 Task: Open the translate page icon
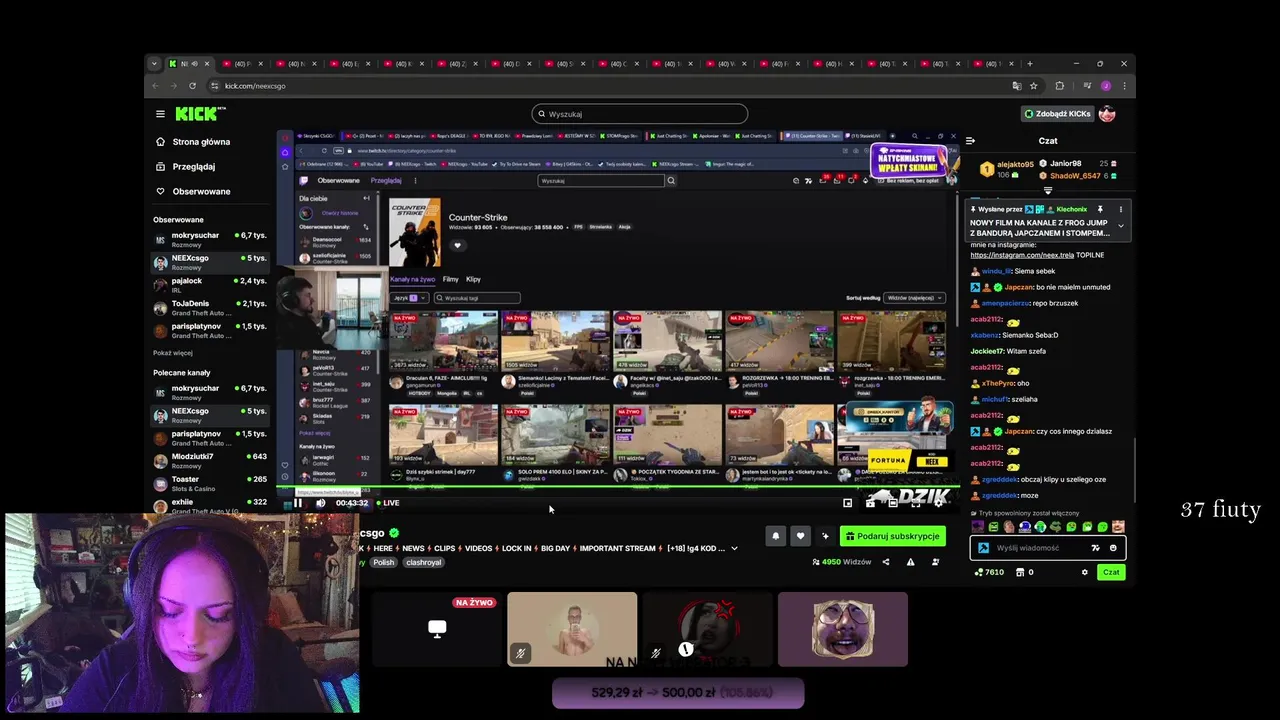(x=1017, y=86)
